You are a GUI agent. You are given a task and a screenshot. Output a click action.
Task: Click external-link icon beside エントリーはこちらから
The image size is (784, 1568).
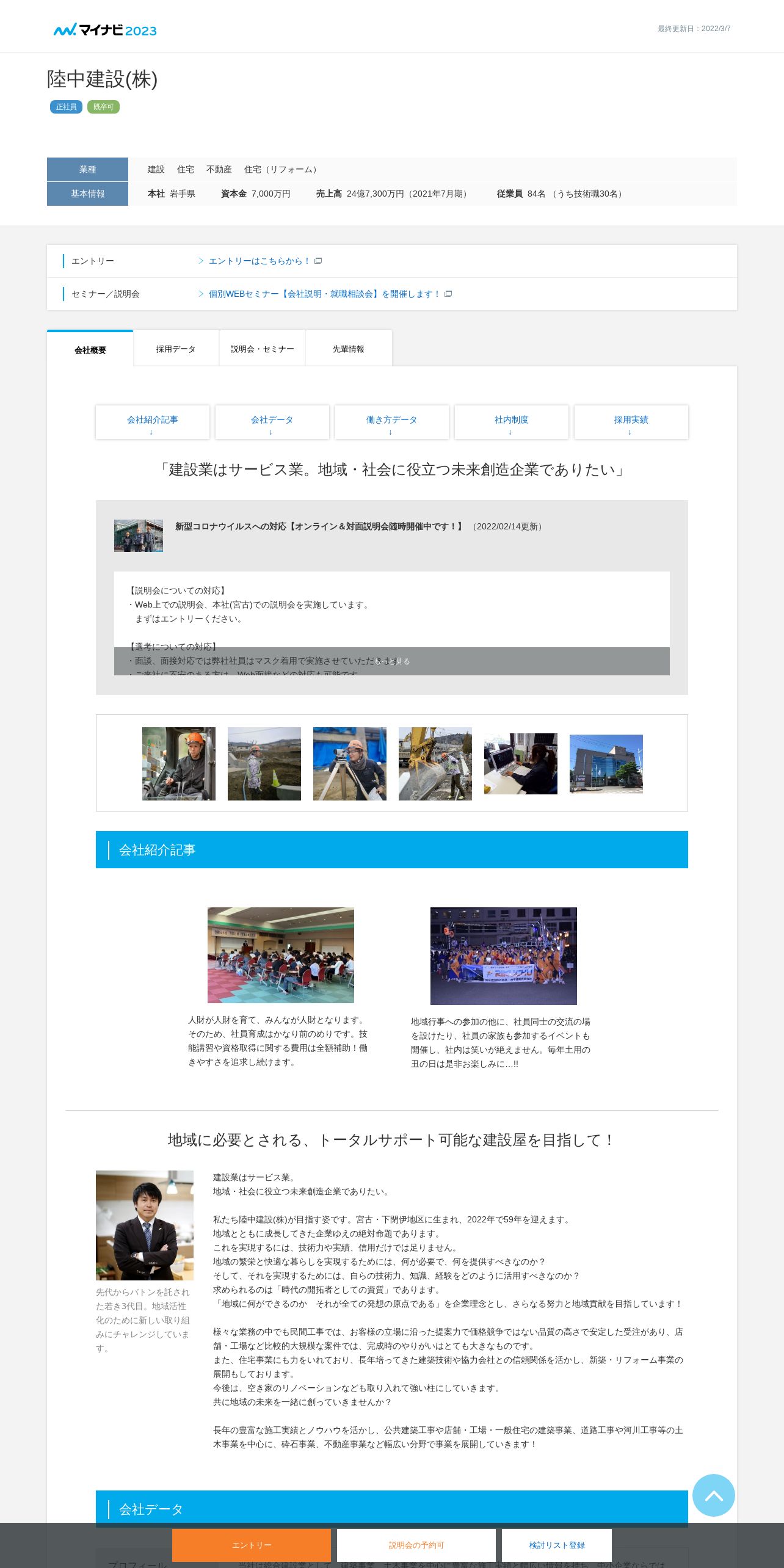click(318, 261)
